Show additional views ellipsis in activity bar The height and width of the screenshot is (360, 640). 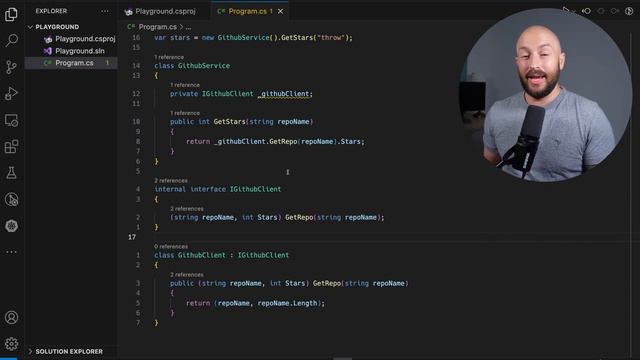coord(11,252)
